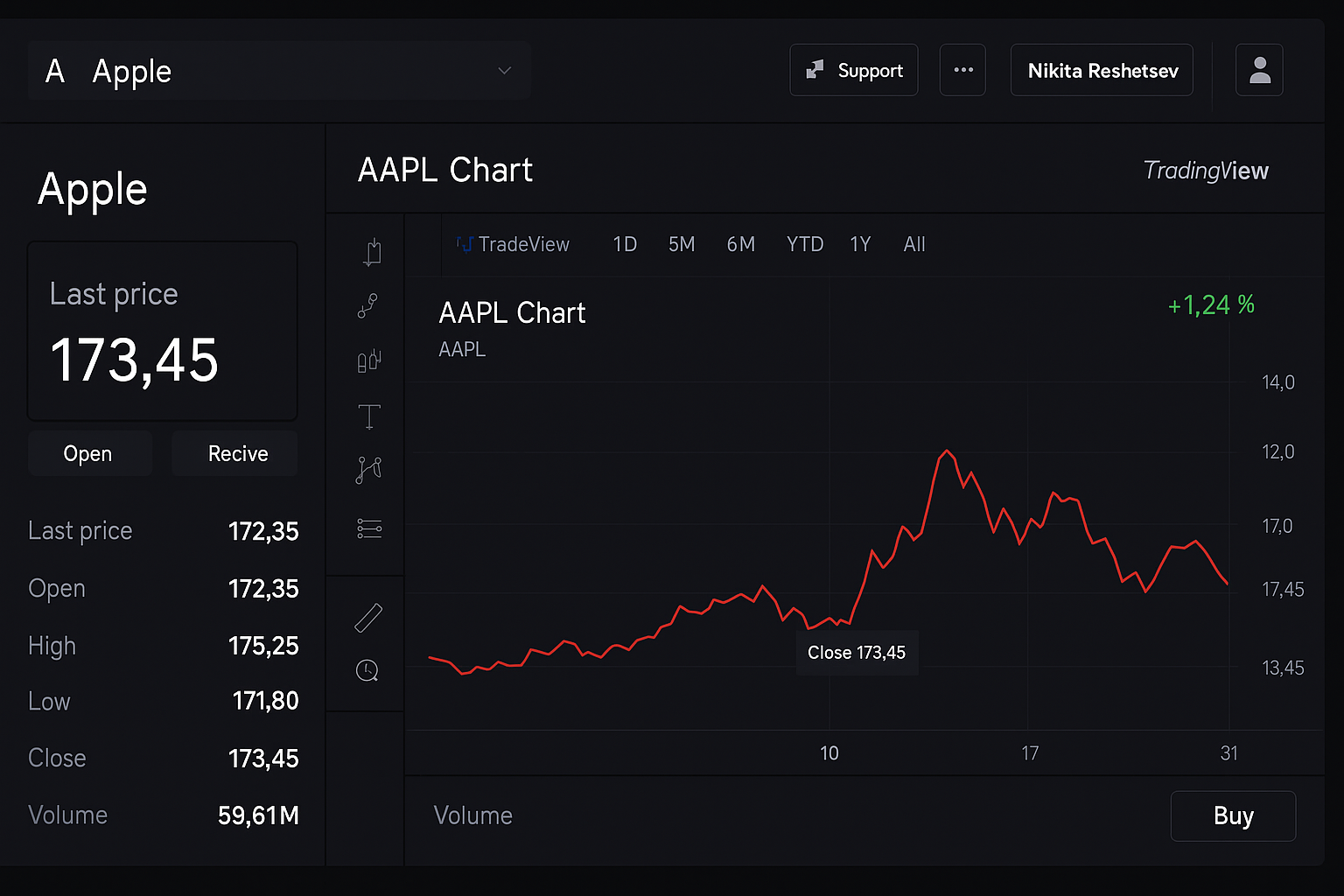Click the Volume value 59,61M
The height and width of the screenshot is (896, 1344).
point(258,815)
